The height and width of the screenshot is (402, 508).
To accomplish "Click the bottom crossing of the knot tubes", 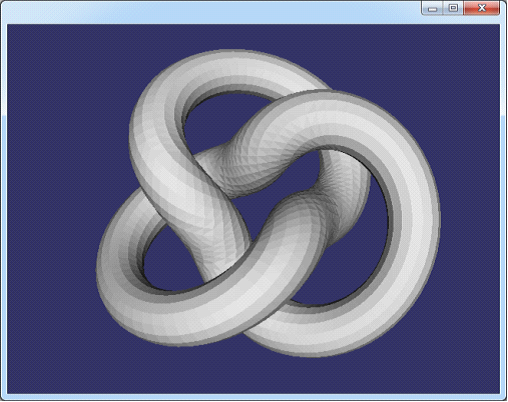I will coord(267,317).
